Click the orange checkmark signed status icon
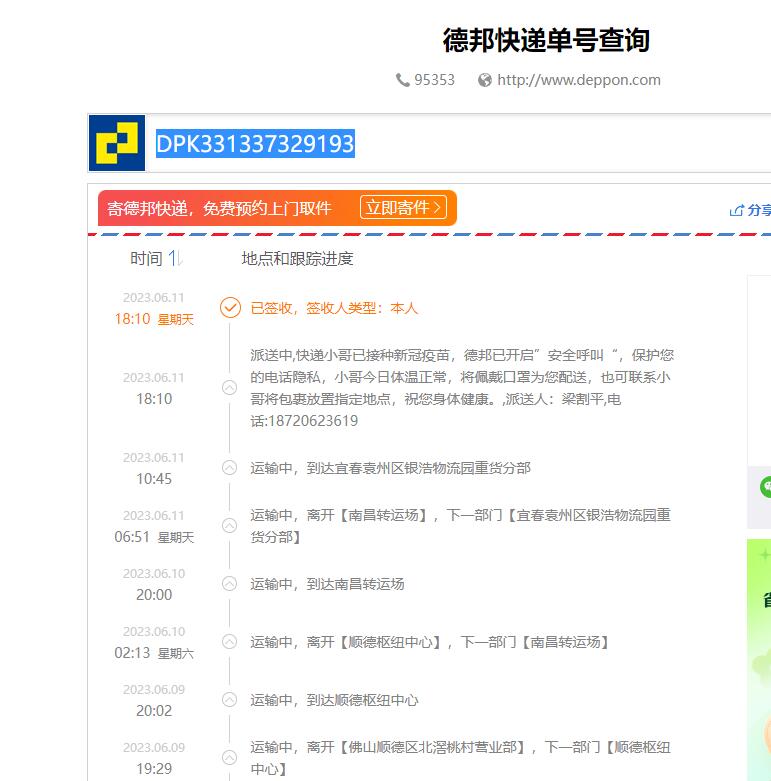The width and height of the screenshot is (771, 781). coord(230,308)
